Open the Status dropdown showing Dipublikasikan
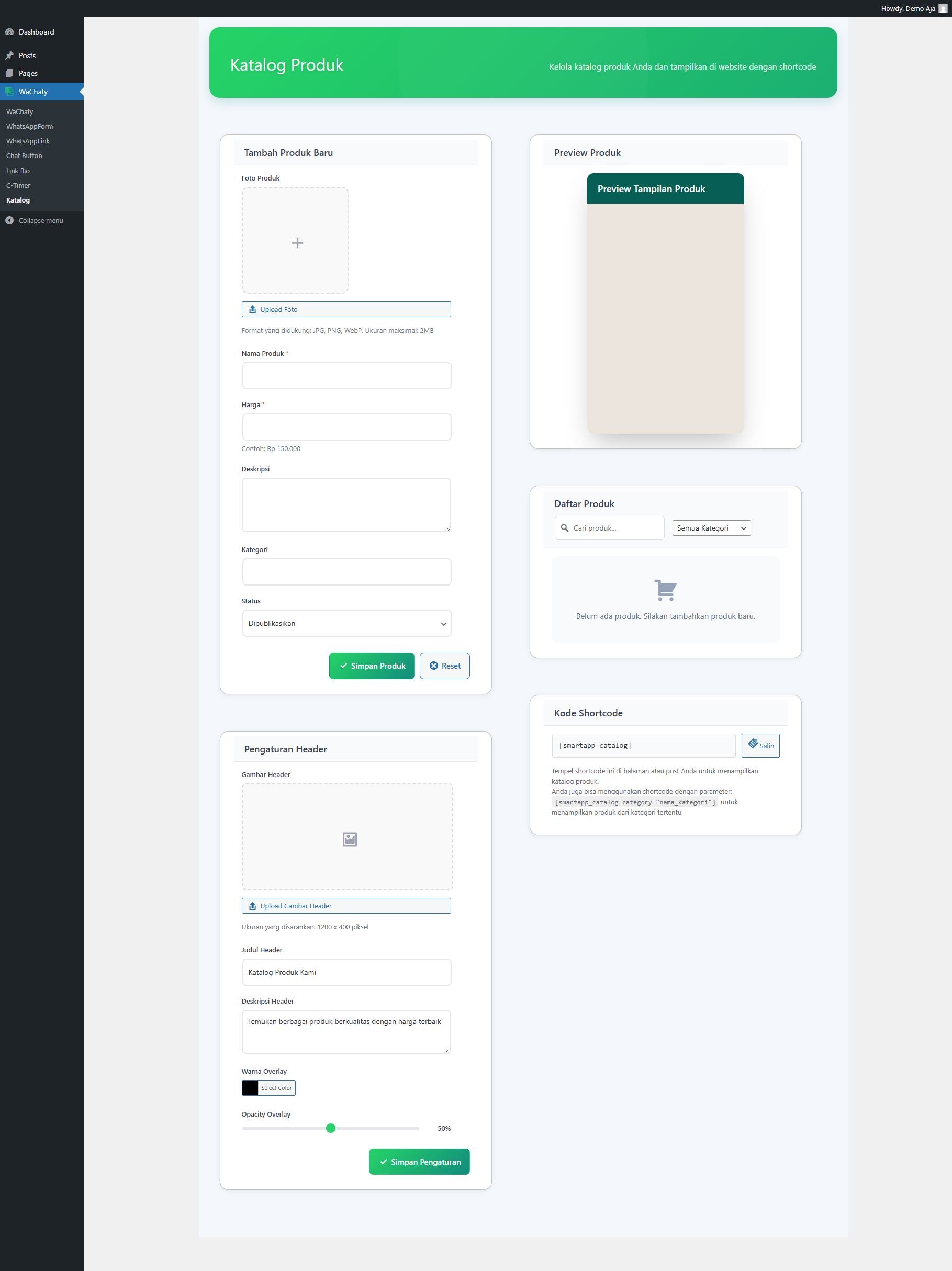 [x=346, y=623]
